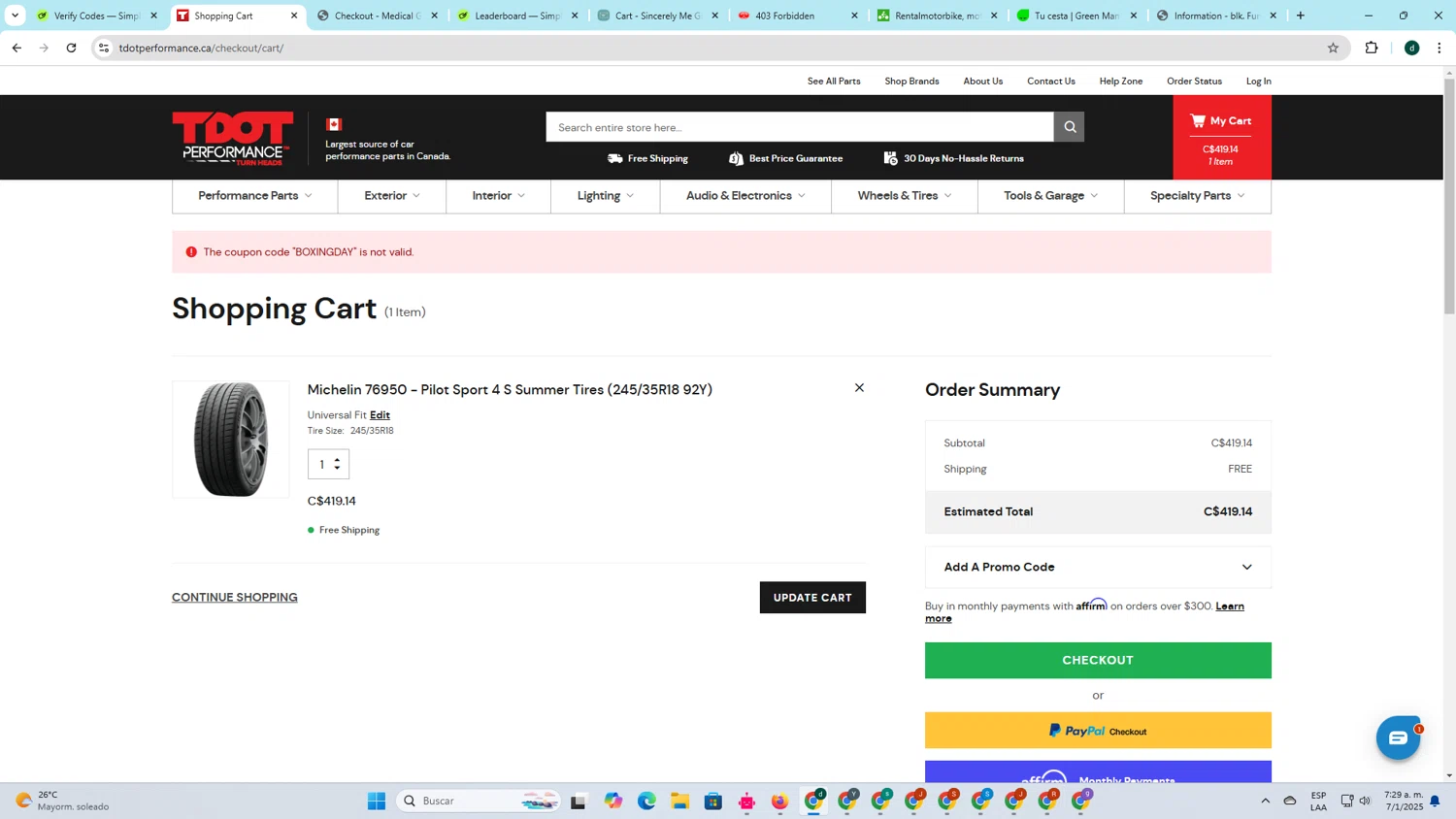Switch to 403 Forbidden tab
The height and width of the screenshot is (819, 1456).
tap(797, 16)
